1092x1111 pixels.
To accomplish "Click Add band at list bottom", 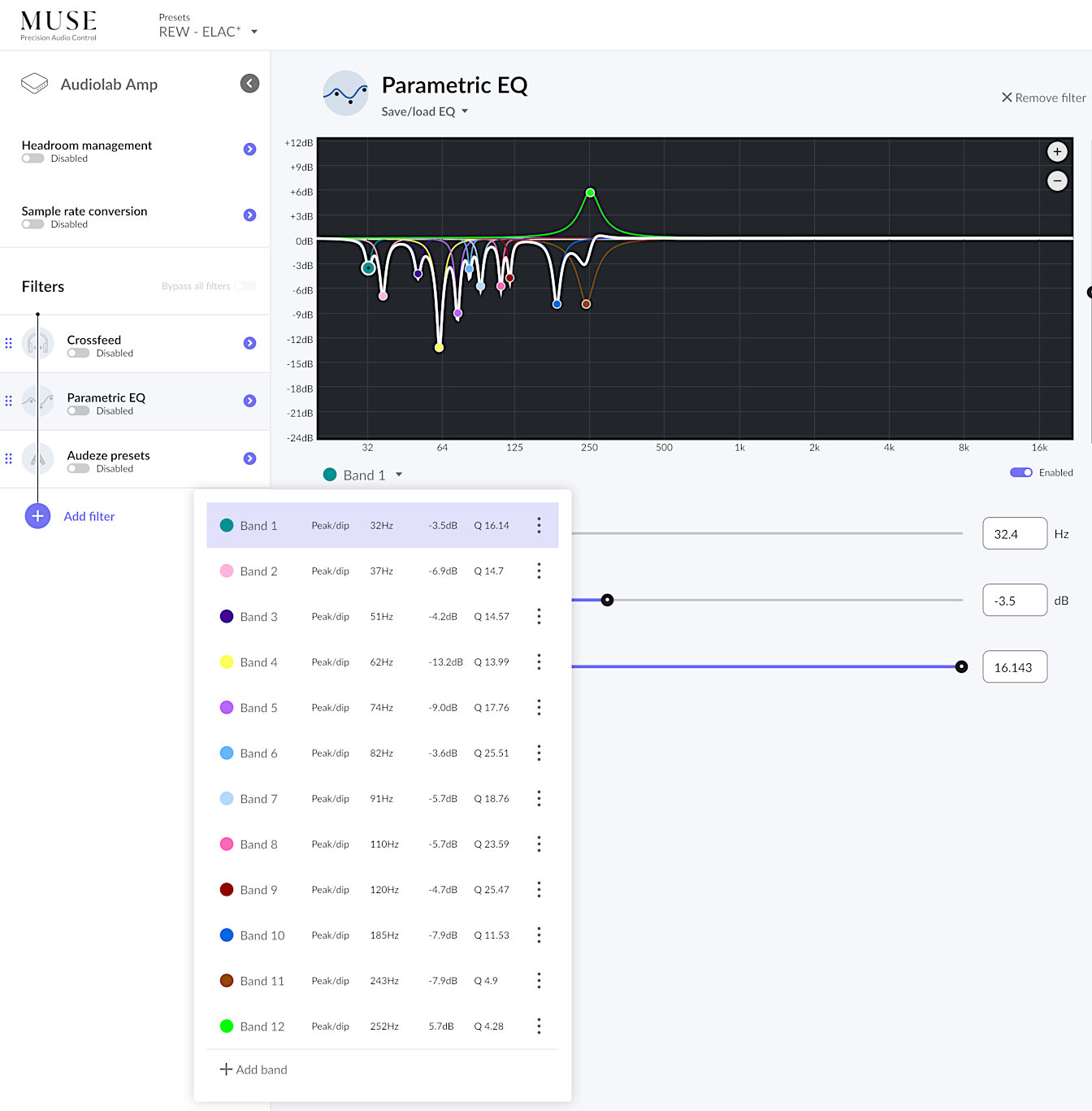I will coord(253,1070).
